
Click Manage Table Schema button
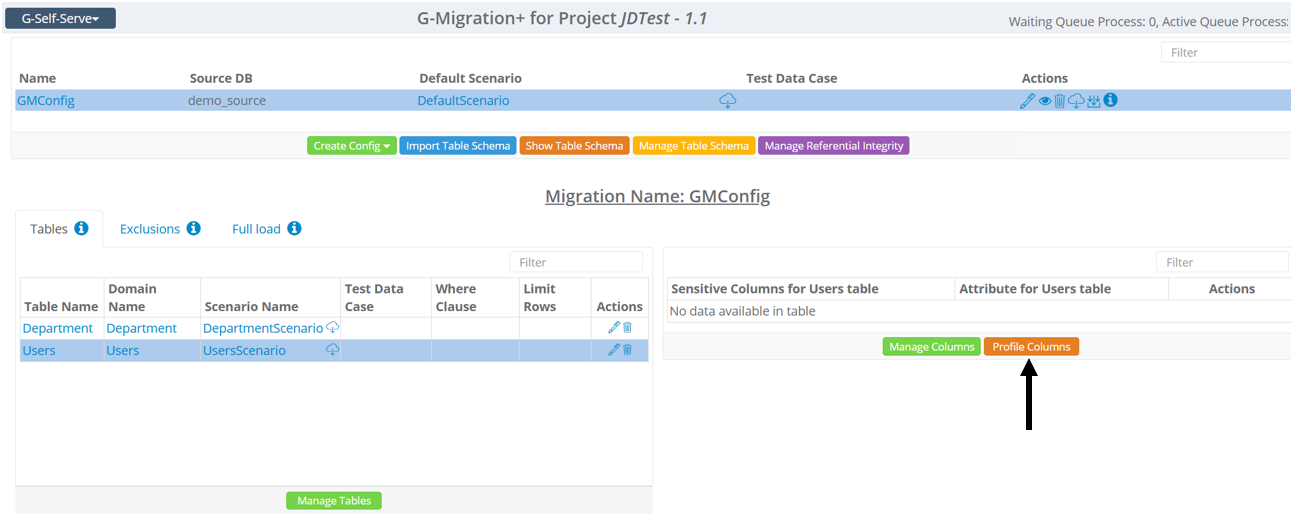(x=694, y=146)
